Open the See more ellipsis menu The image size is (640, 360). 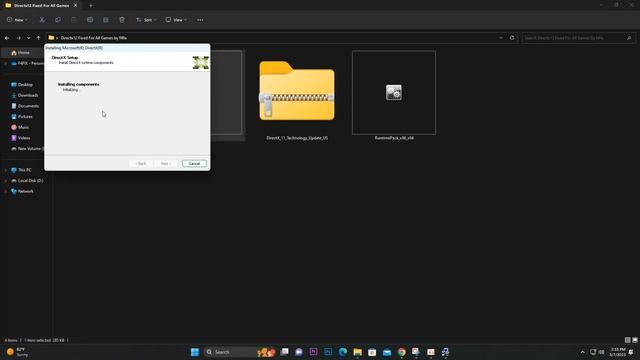tap(200, 20)
